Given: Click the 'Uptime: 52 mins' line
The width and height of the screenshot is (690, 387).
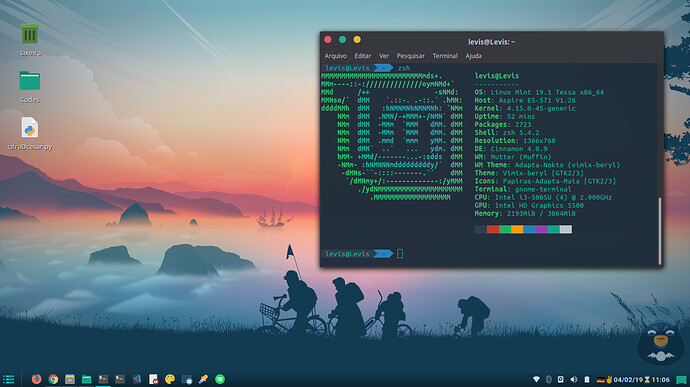Looking at the screenshot, I should 505,117.
